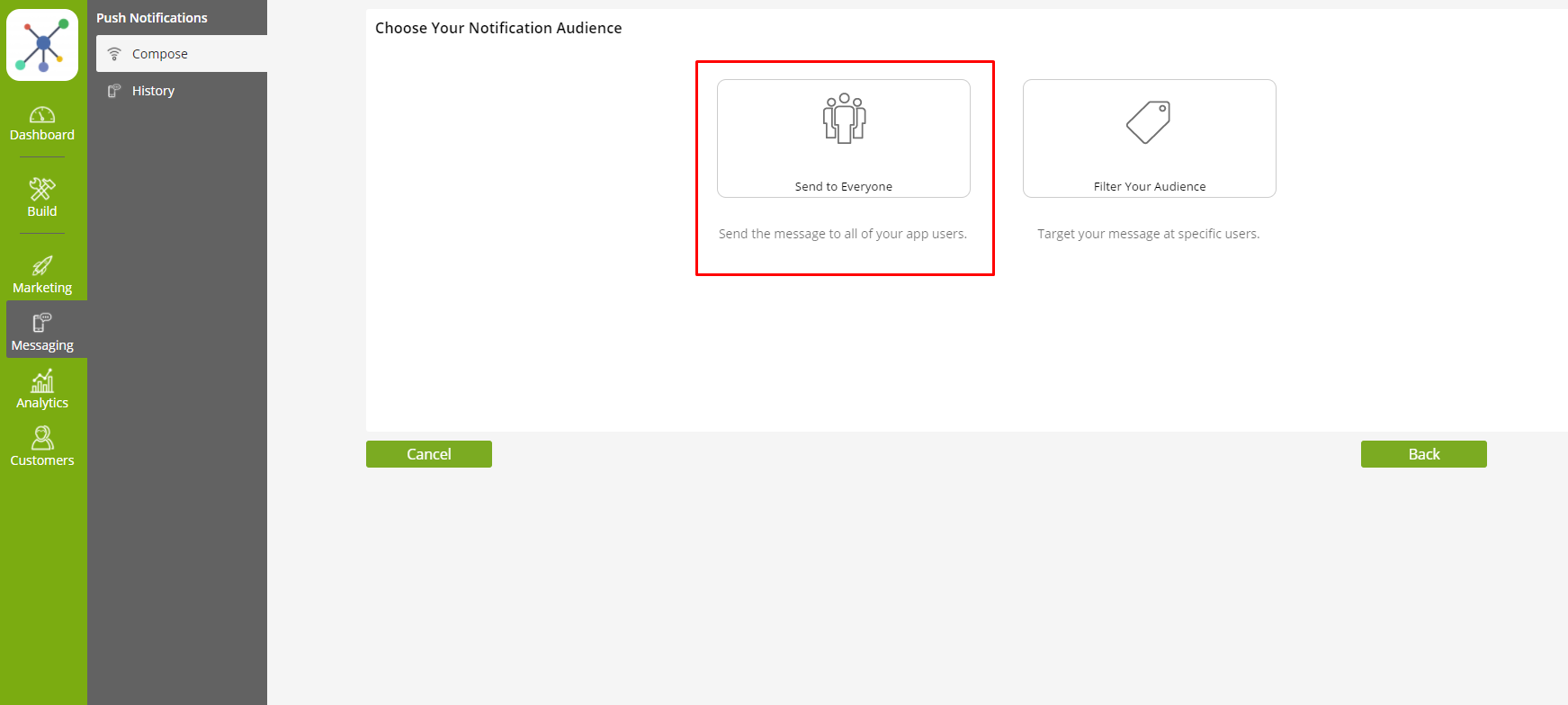
Task: Click the people group icon
Action: point(844,118)
